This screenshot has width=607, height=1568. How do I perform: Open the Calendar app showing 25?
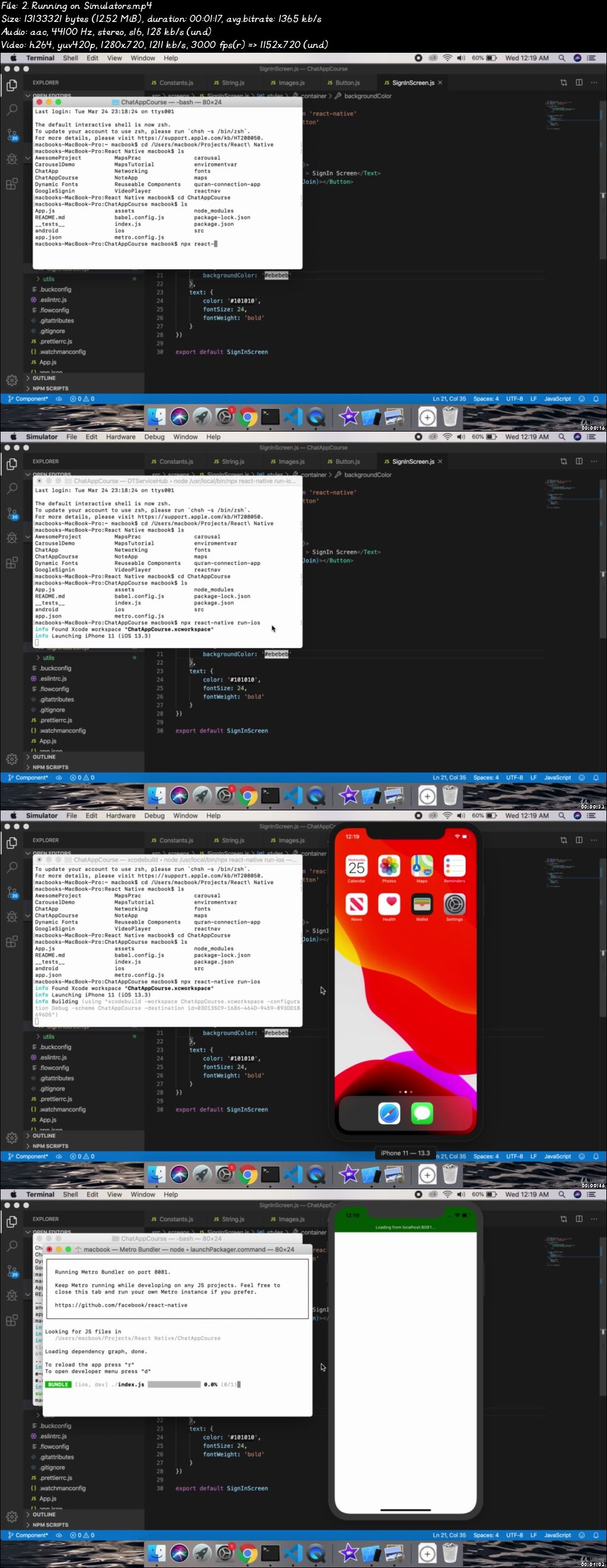point(356,866)
